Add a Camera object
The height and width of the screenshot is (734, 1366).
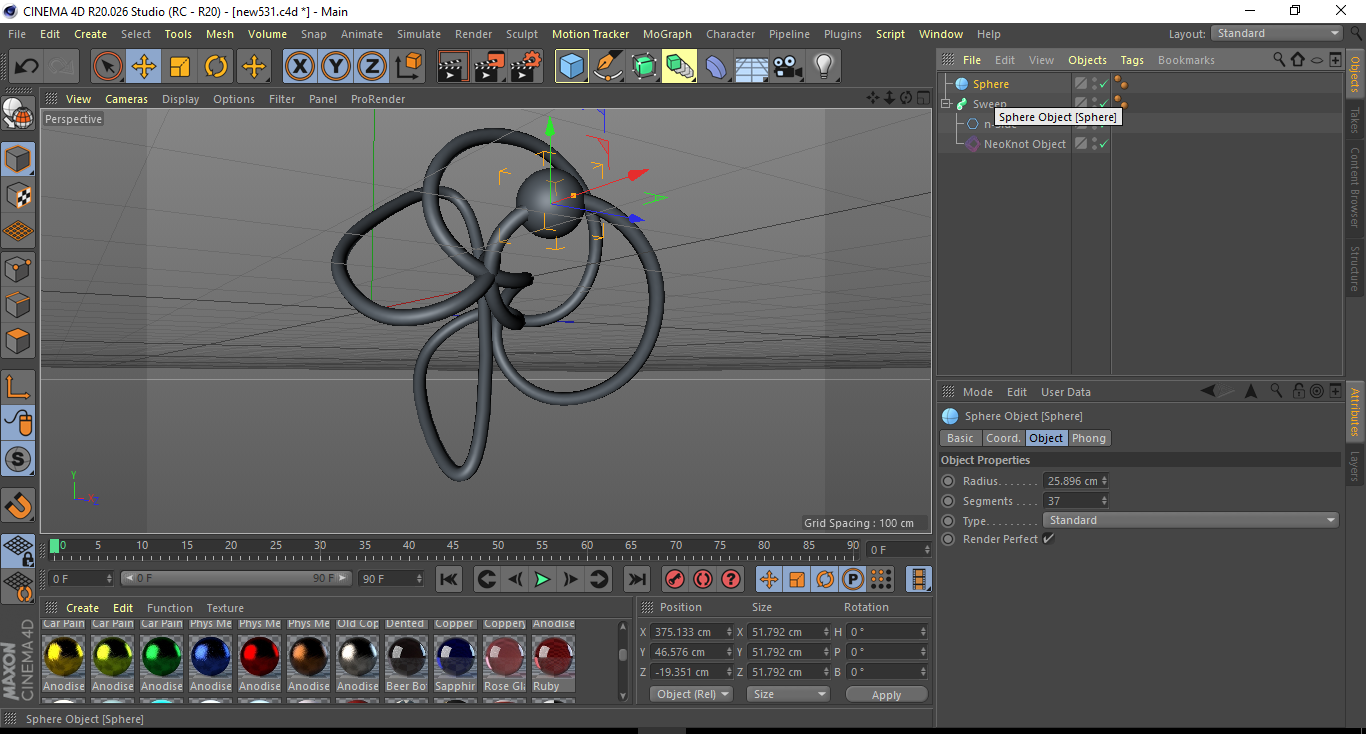(x=788, y=67)
